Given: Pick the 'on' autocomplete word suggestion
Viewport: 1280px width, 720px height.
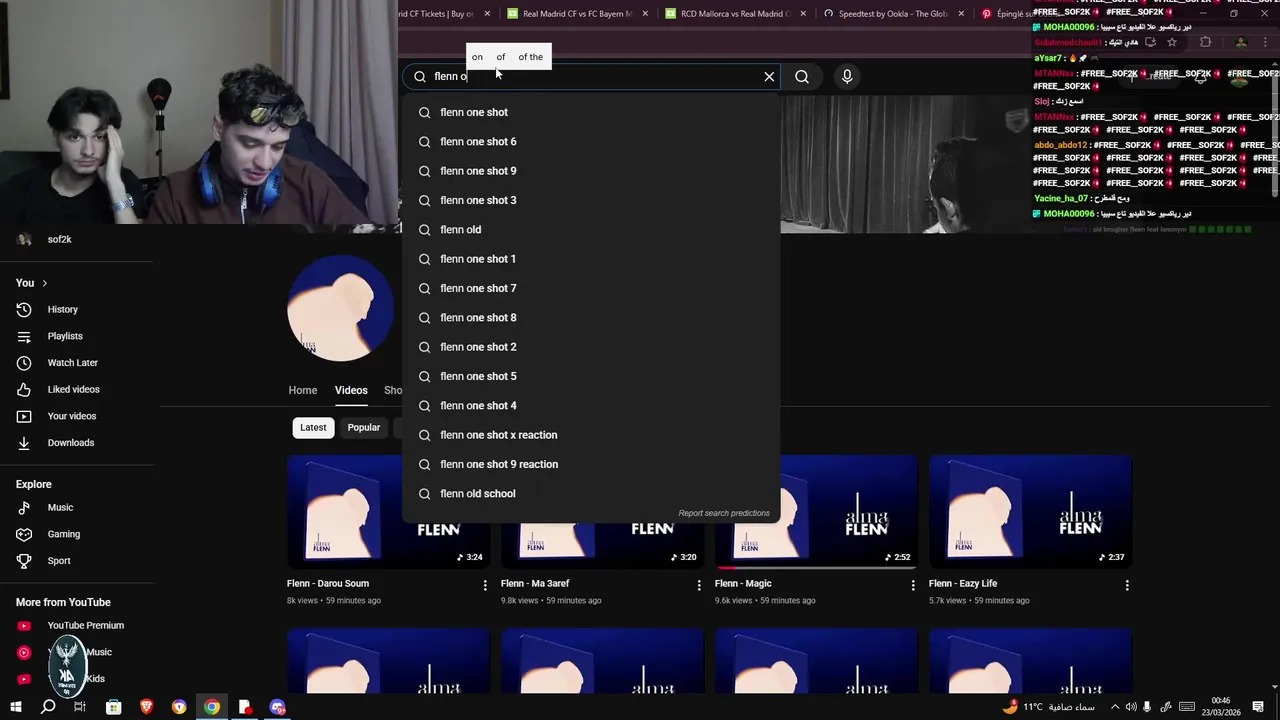Looking at the screenshot, I should [477, 57].
